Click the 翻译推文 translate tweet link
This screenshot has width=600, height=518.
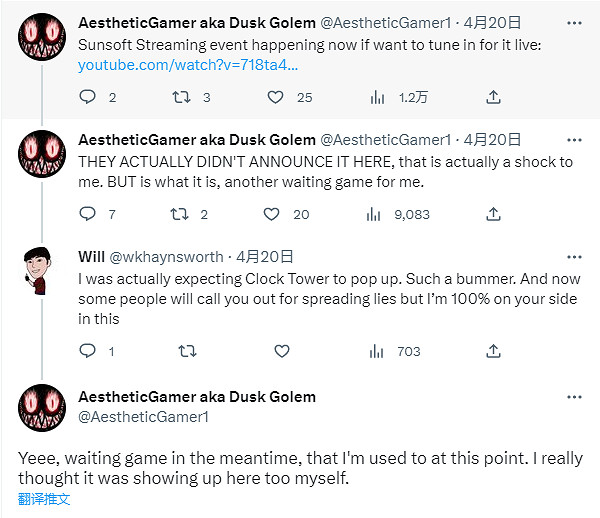44,499
